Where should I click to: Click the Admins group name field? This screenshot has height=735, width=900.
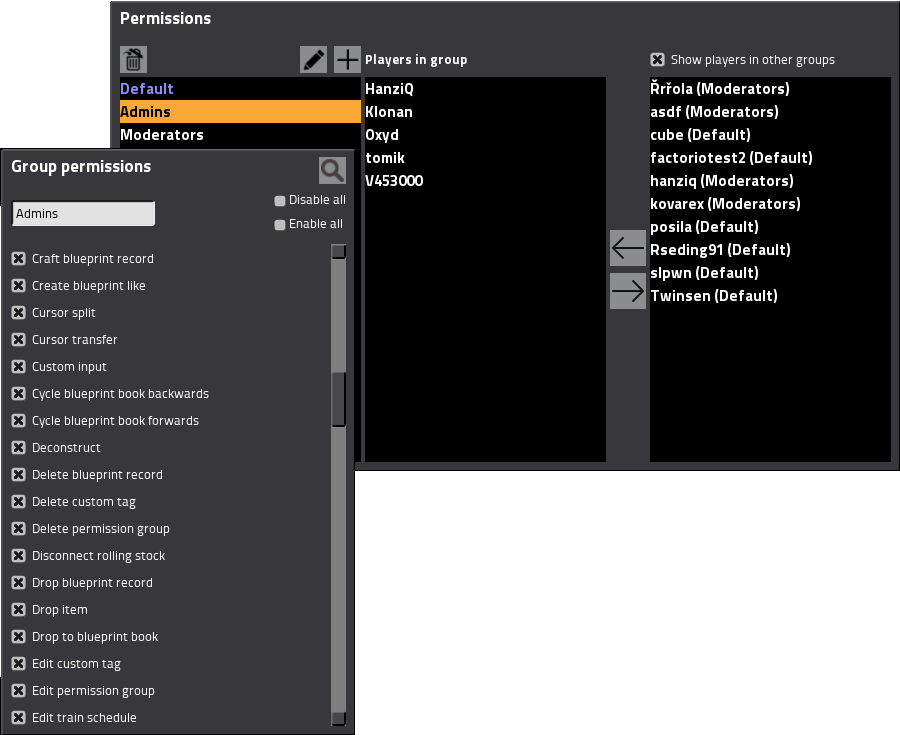click(x=83, y=213)
